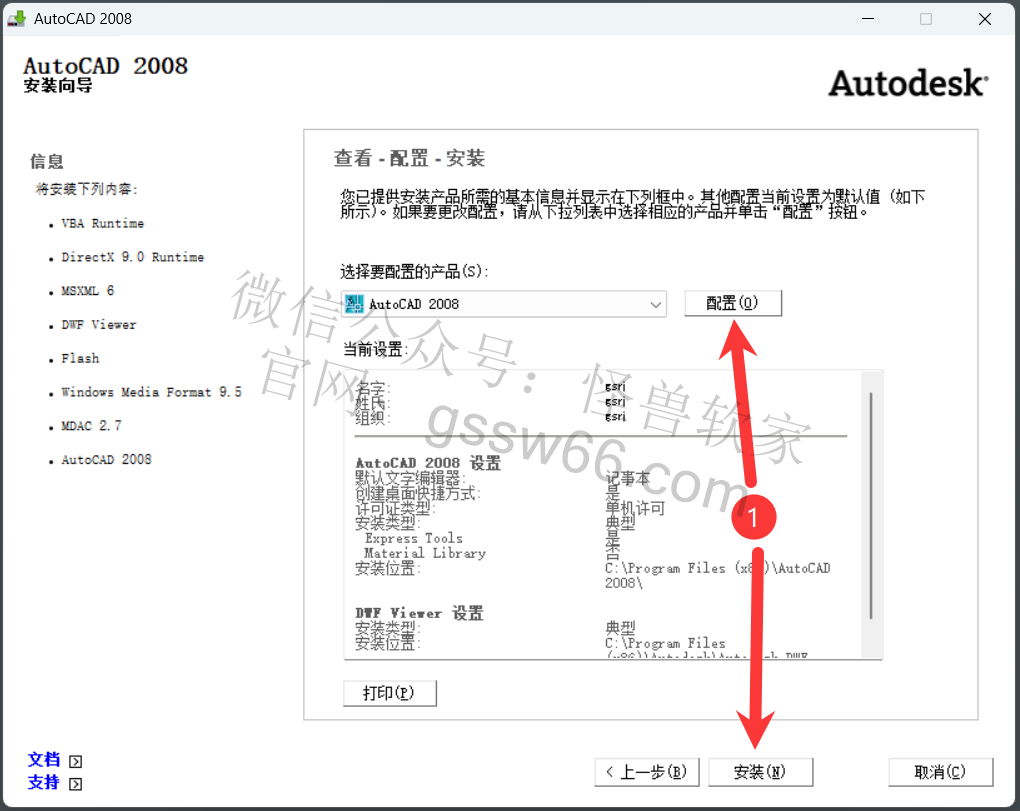
Task: Click the Autodesk logo at top right
Action: click(907, 83)
